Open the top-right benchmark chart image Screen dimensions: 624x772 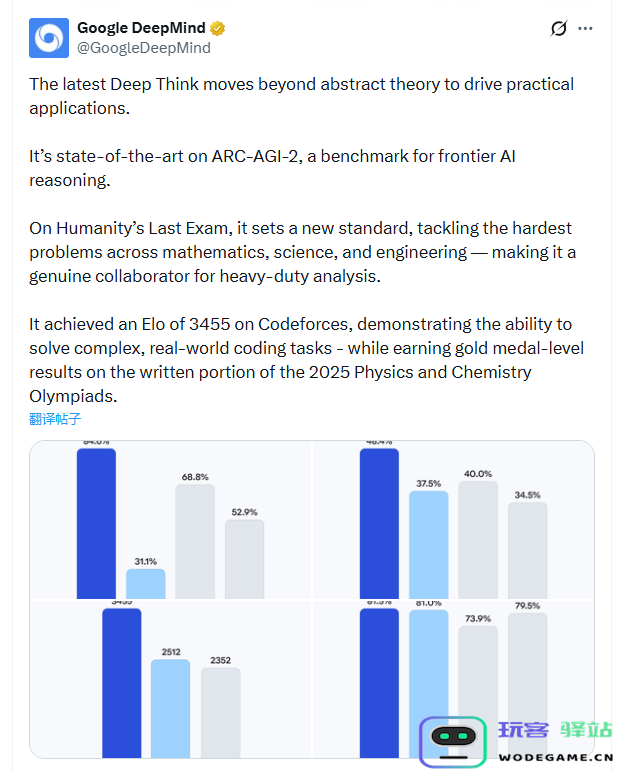point(454,520)
